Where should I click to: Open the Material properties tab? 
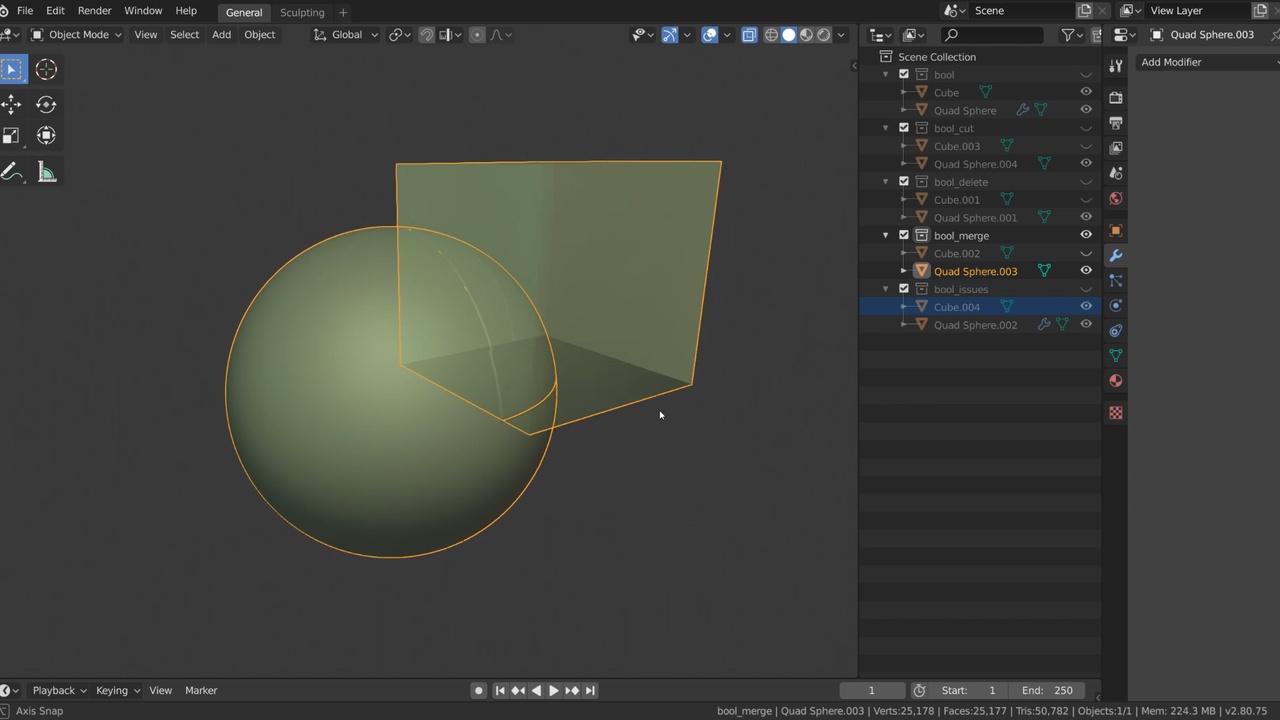(1116, 381)
